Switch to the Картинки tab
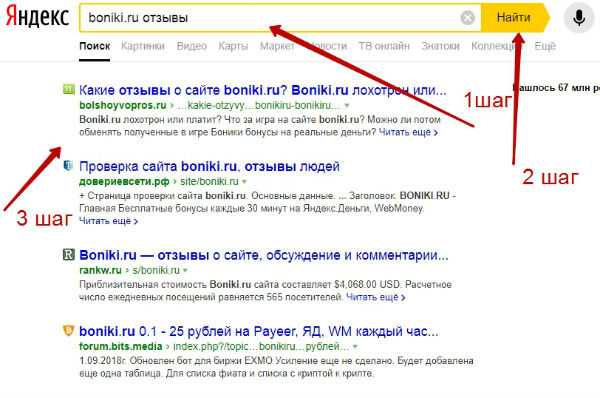 [x=143, y=46]
